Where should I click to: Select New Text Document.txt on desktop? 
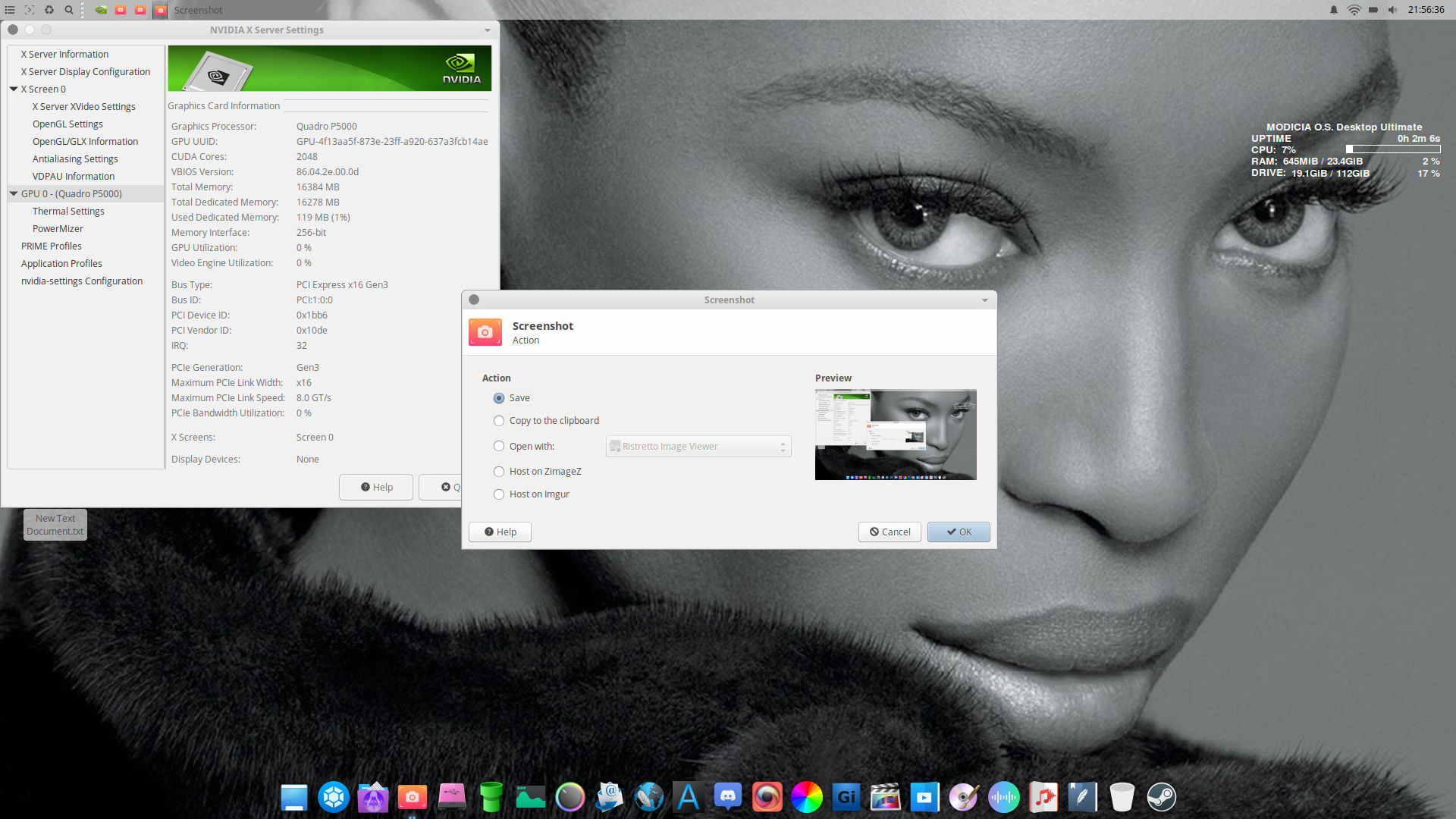(55, 525)
